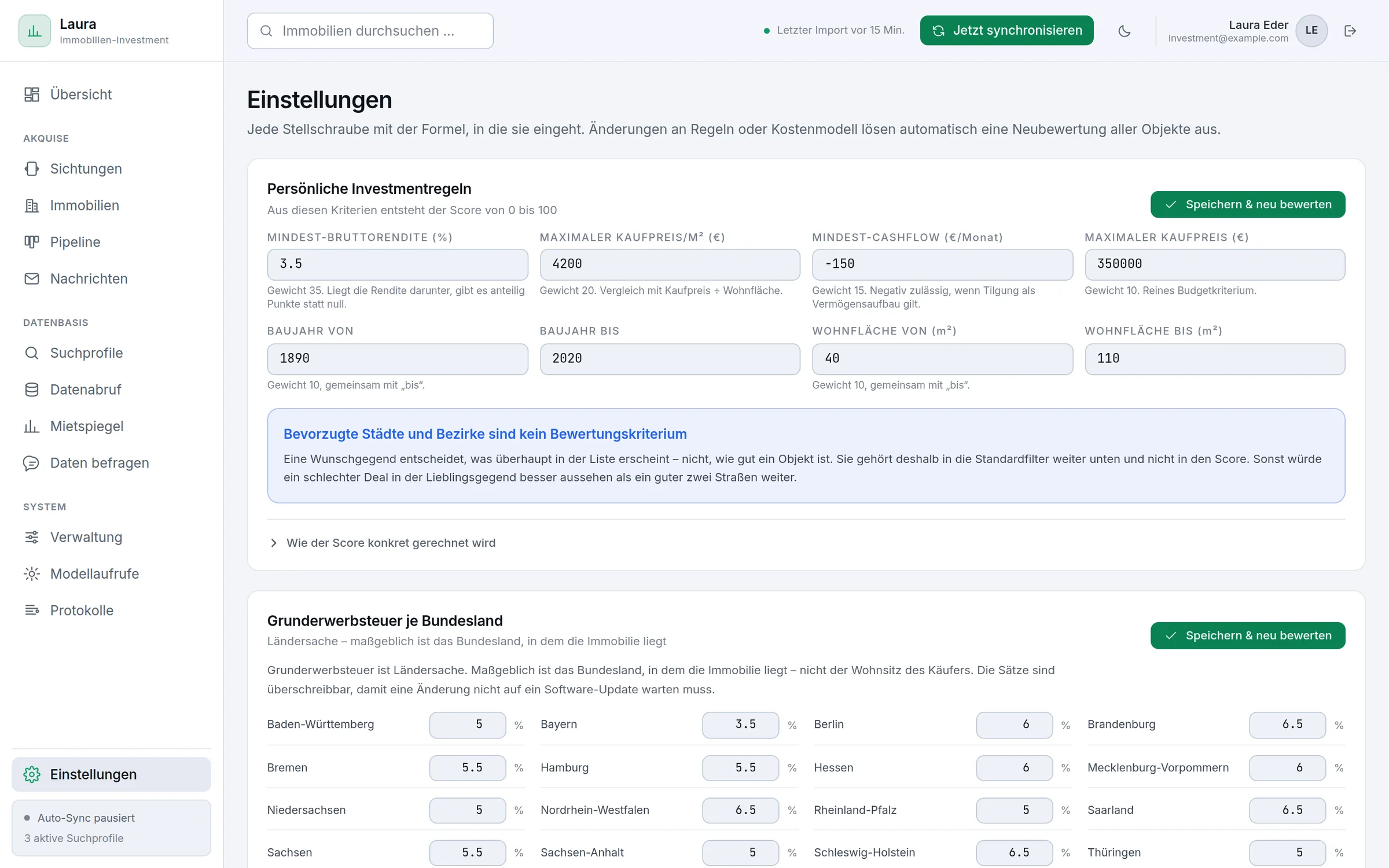Save Investmentregeln with 'Speichern & neu bewerten'

(x=1248, y=204)
